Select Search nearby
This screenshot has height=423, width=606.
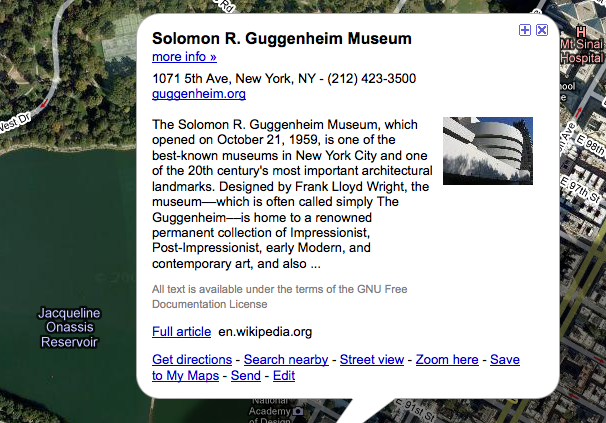point(286,360)
